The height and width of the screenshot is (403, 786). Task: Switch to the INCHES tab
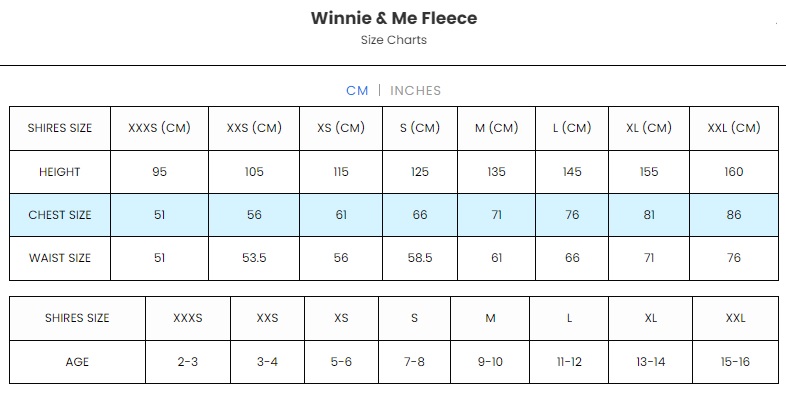415,90
